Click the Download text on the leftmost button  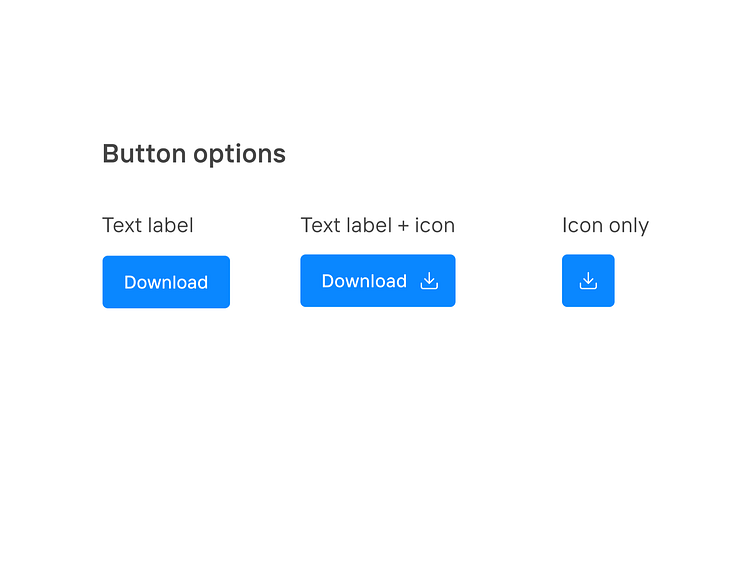(x=166, y=282)
